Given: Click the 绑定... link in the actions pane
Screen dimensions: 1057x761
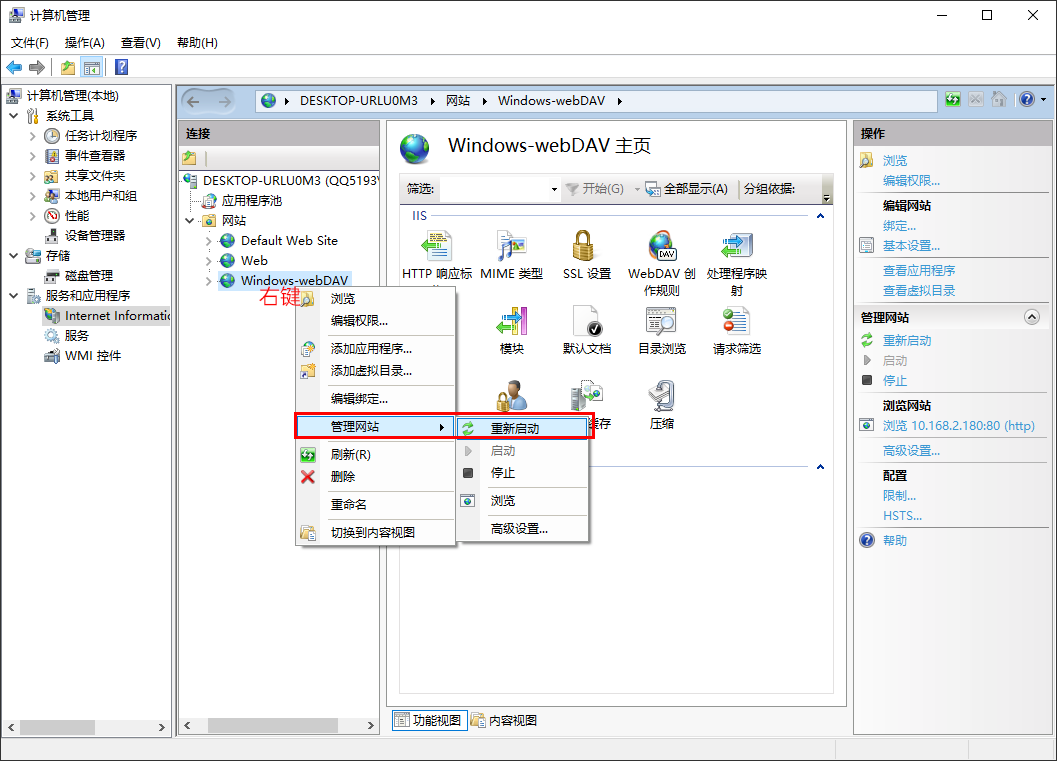Looking at the screenshot, I should pyautogui.click(x=900, y=226).
